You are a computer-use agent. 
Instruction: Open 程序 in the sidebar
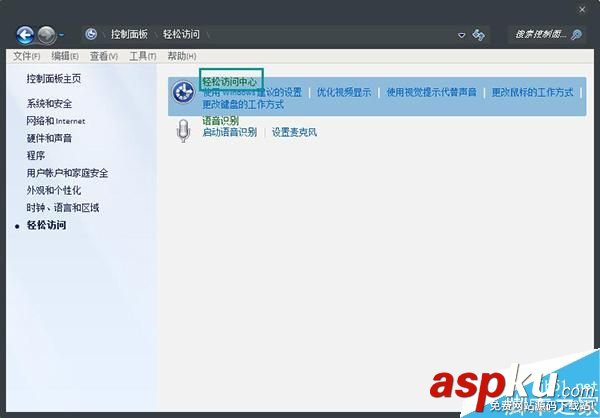36,156
